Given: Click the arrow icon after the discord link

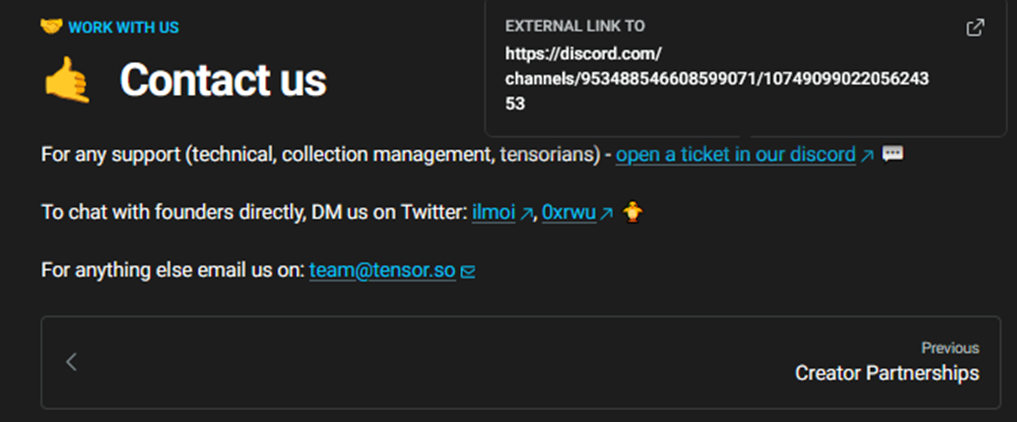Looking at the screenshot, I should [867, 156].
